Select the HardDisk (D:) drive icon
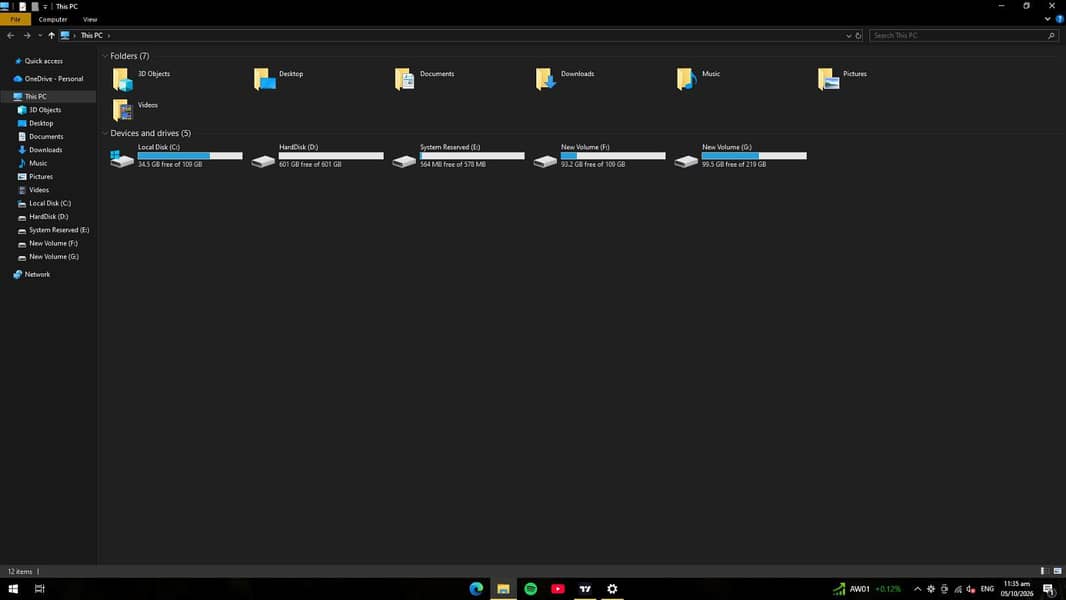The width and height of the screenshot is (1066, 600). (x=263, y=161)
